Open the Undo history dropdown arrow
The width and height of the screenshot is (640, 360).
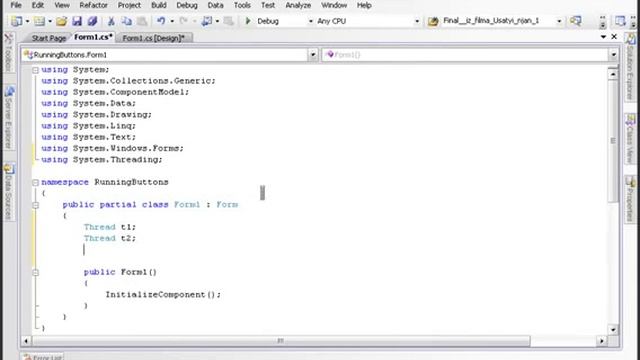(172, 21)
